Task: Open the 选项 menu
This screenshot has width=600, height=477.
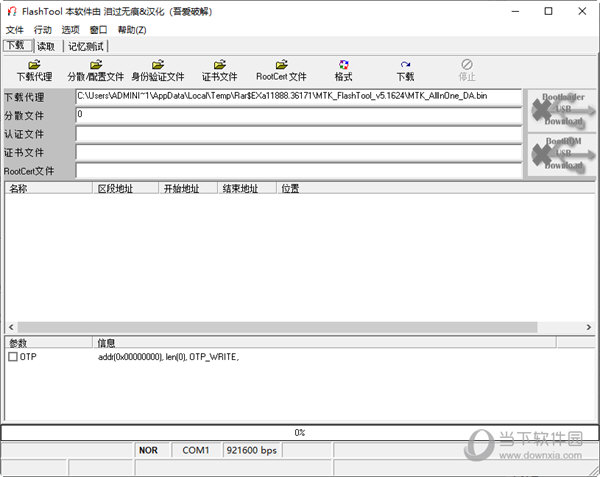Action: (x=70, y=30)
